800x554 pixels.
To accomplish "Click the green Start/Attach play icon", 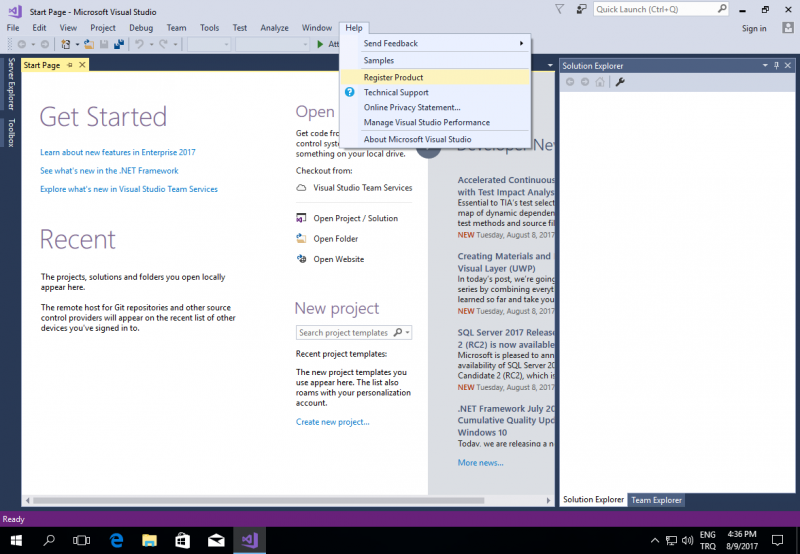I will coord(320,44).
